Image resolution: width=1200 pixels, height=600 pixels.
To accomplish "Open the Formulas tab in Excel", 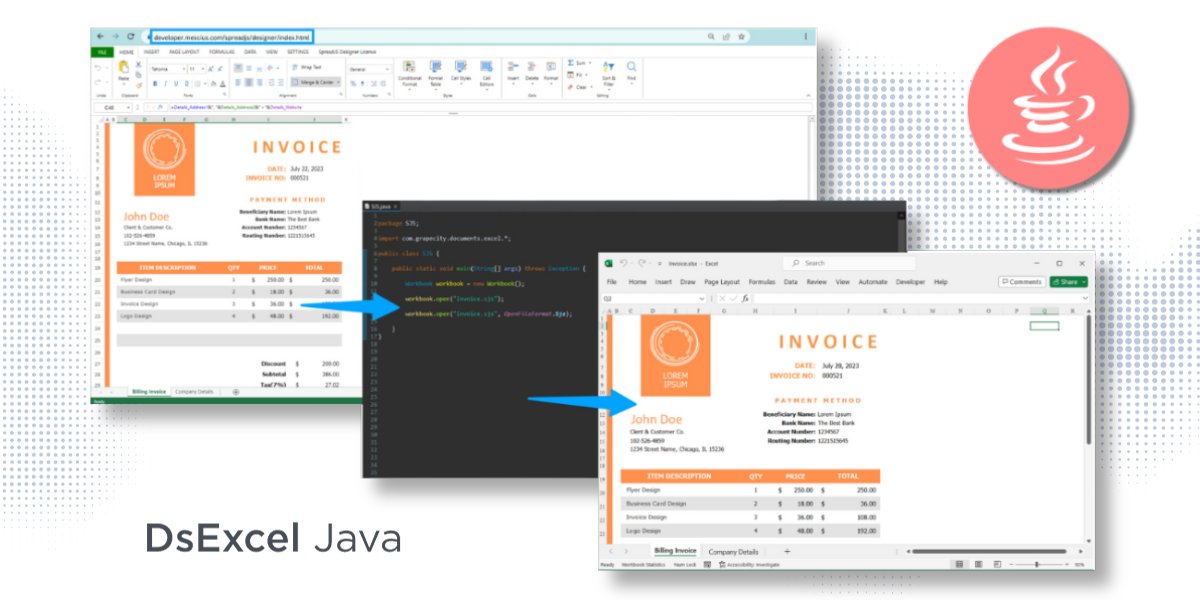I will click(762, 282).
